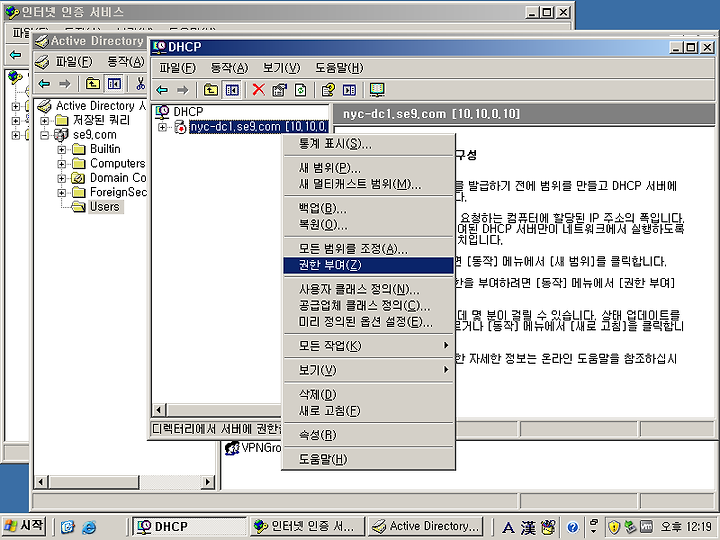Click the 시작 Start button
This screenshot has height=540, width=720.
(x=24, y=526)
